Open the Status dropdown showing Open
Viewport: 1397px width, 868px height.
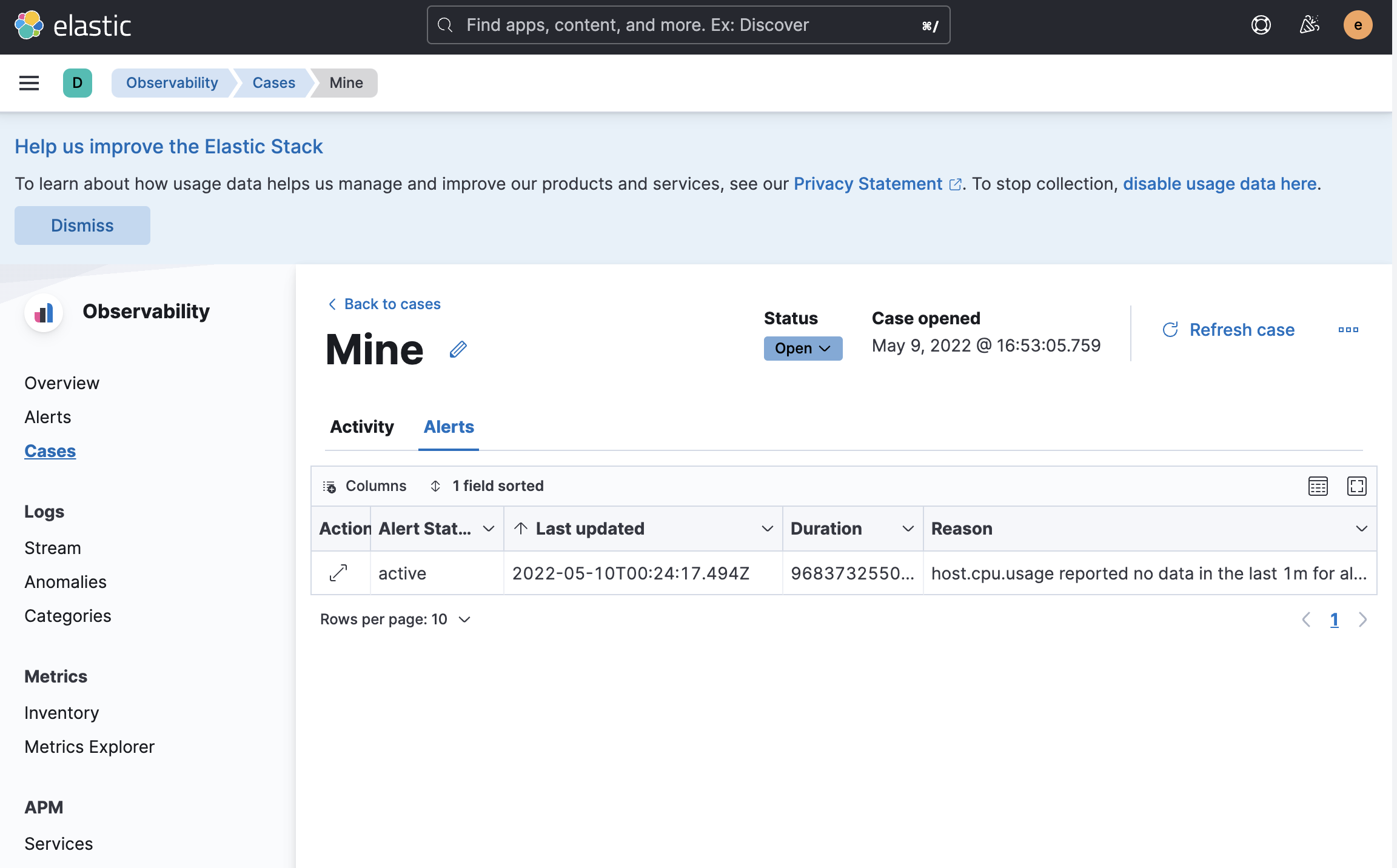click(803, 349)
